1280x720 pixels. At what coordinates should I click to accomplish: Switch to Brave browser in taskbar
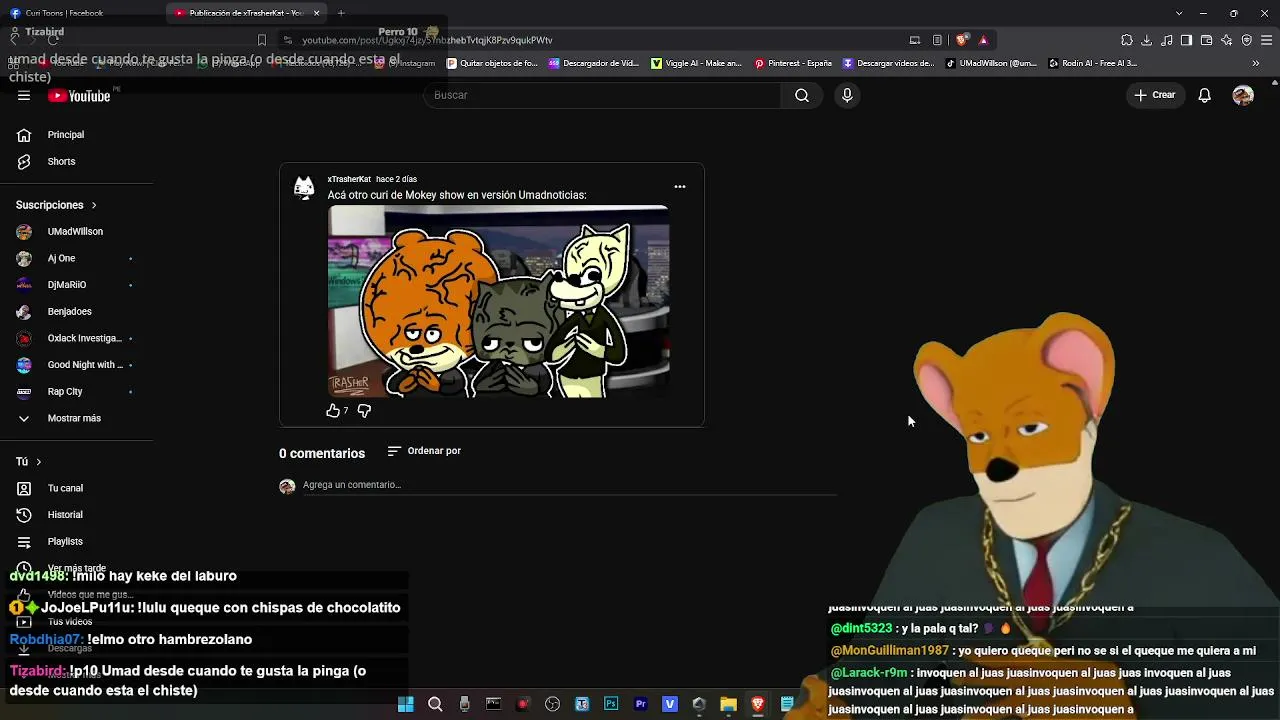coord(758,704)
